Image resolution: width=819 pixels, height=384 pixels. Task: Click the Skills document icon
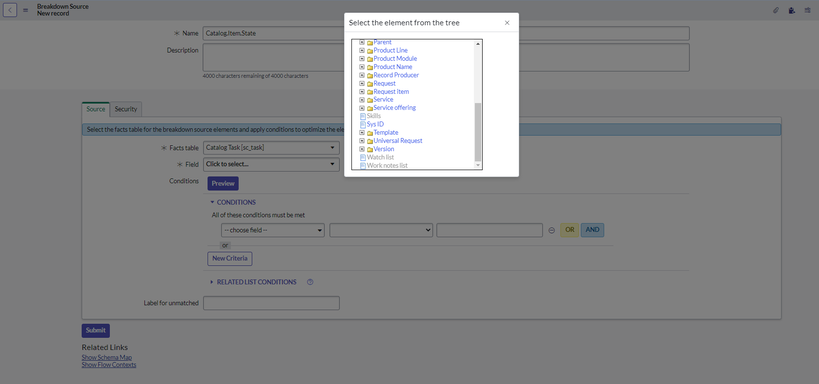pos(363,116)
